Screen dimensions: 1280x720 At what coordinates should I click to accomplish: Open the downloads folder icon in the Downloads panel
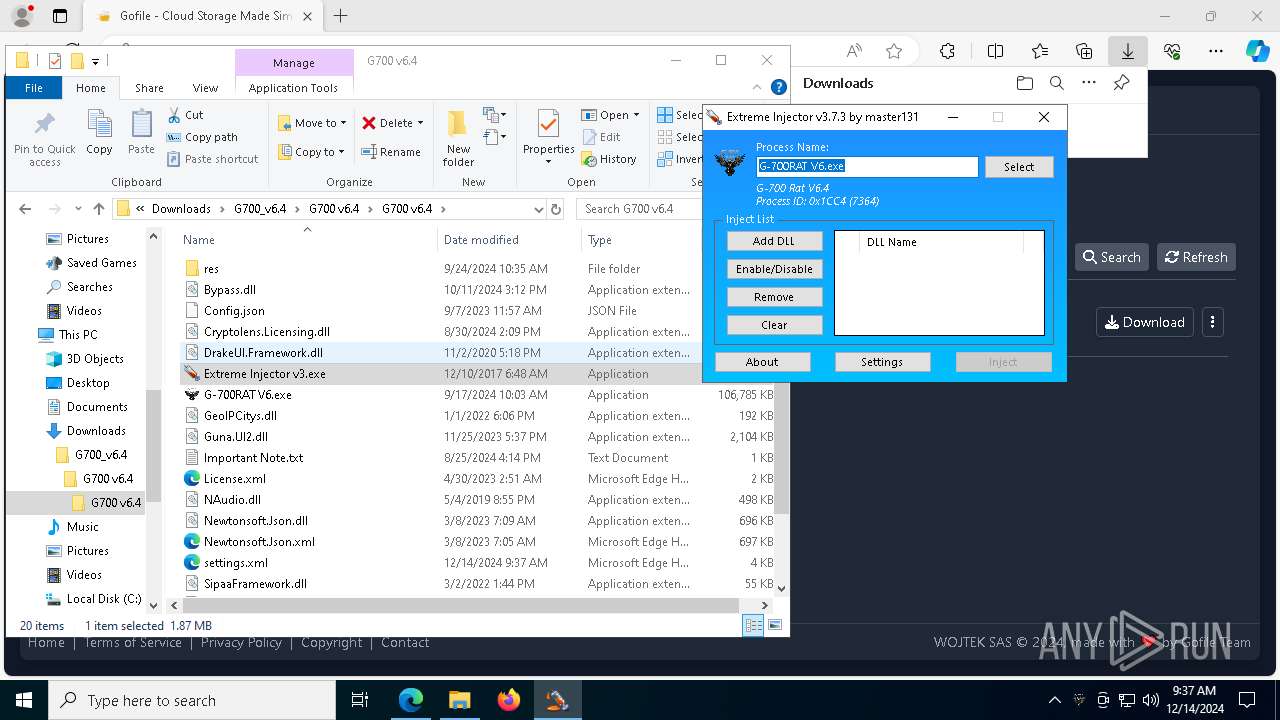(x=1024, y=83)
